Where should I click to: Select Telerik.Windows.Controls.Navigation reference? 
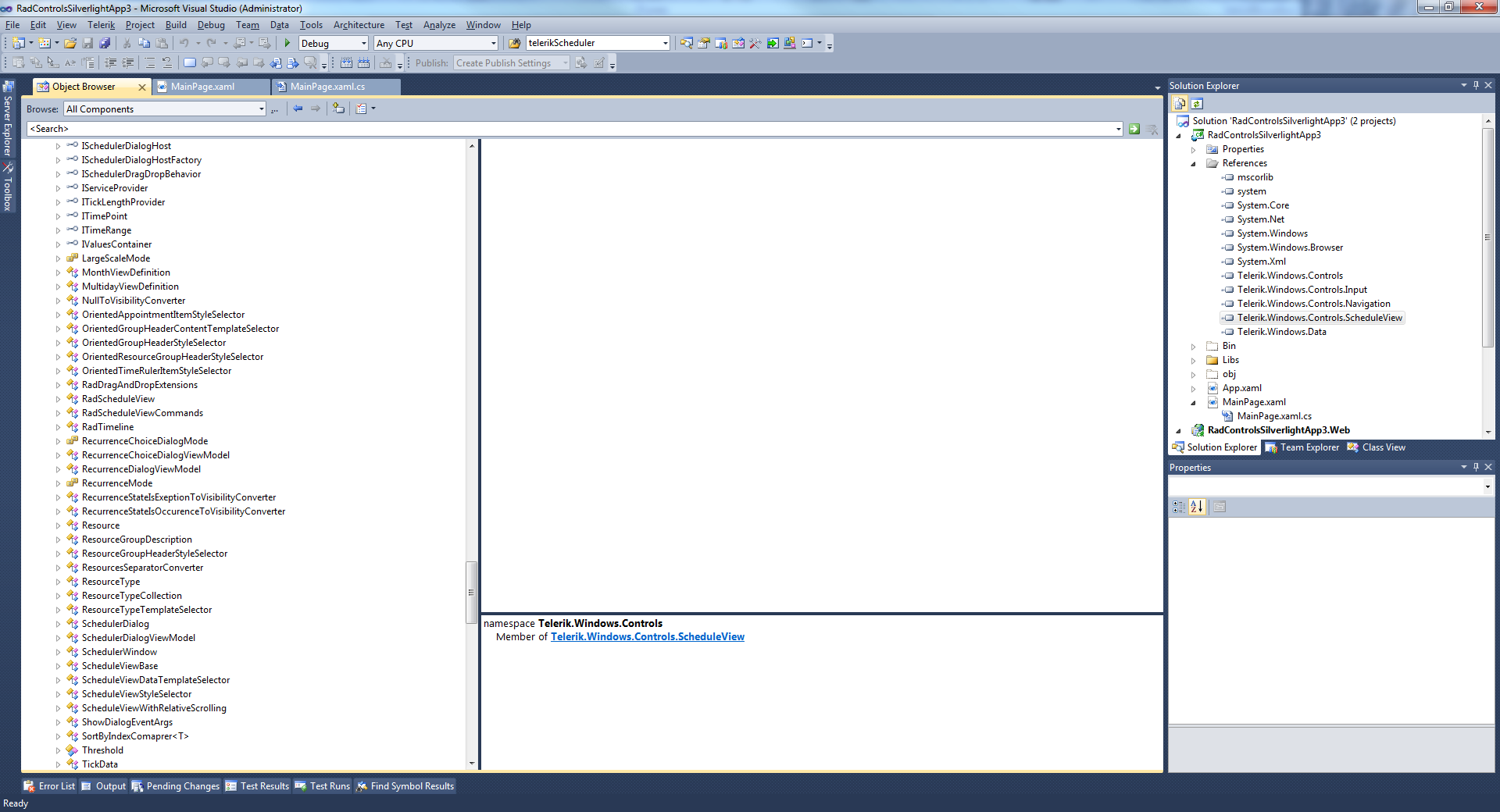(x=1313, y=304)
